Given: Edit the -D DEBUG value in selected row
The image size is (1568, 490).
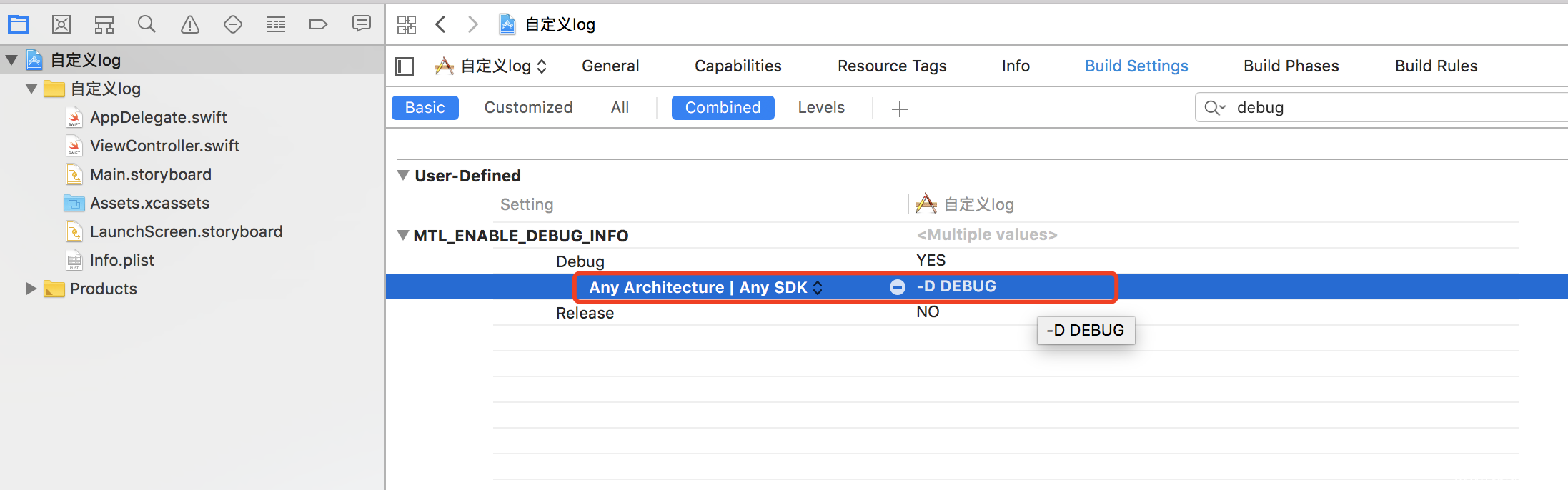Looking at the screenshot, I should tap(956, 286).
